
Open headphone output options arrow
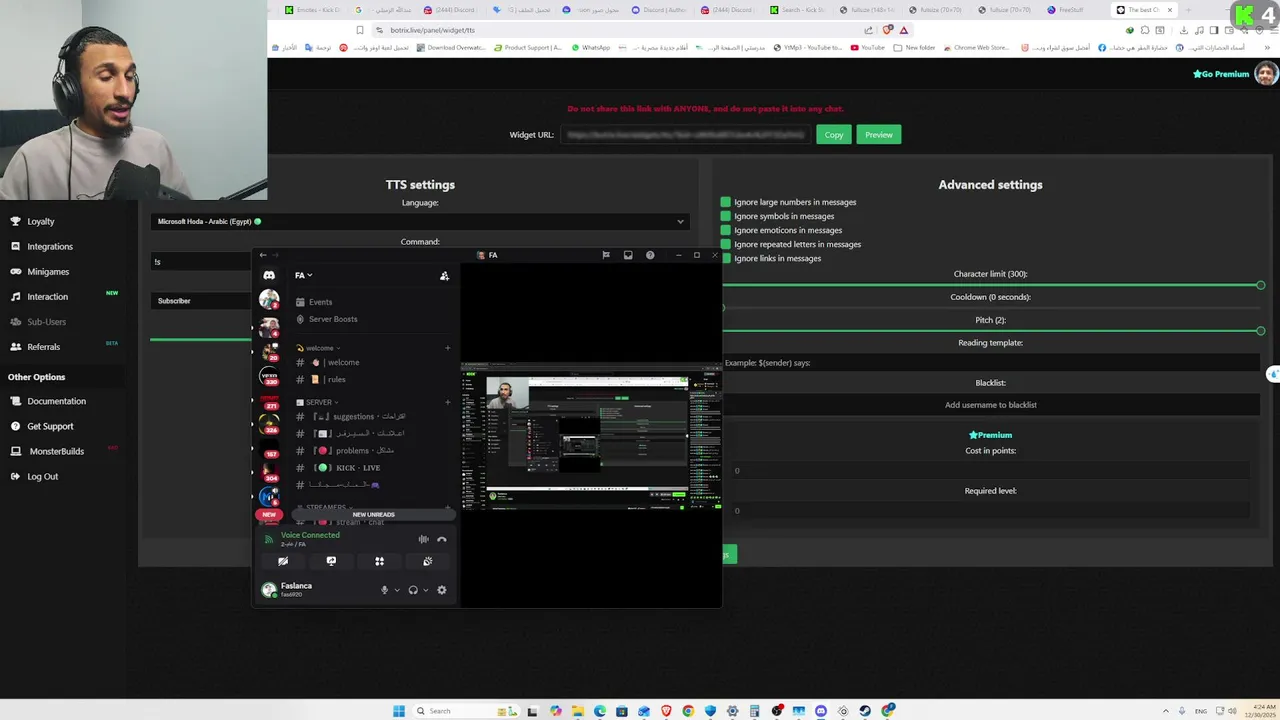click(426, 590)
